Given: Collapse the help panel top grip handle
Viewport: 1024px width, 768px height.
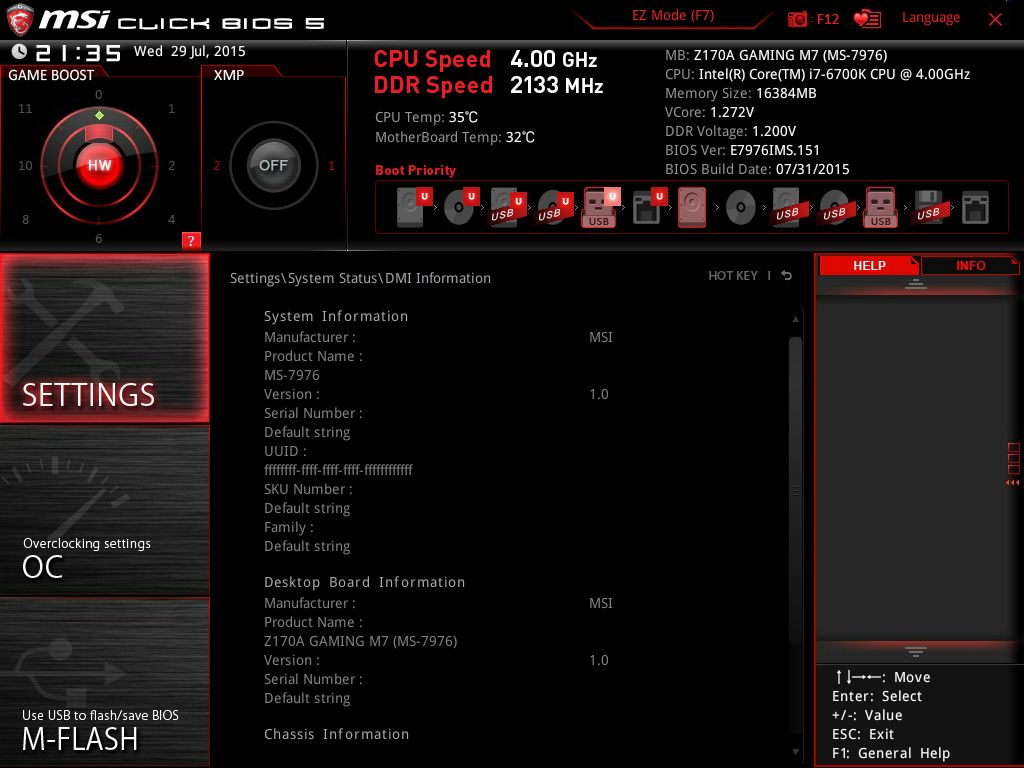Looking at the screenshot, I should tap(916, 284).
